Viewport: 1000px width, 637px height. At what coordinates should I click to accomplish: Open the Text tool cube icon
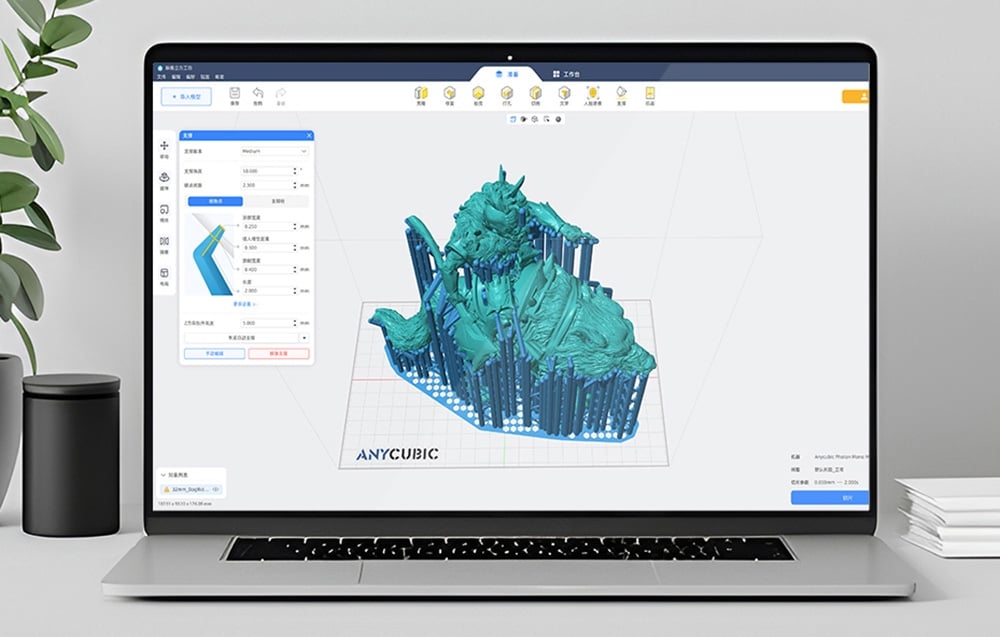click(x=564, y=95)
